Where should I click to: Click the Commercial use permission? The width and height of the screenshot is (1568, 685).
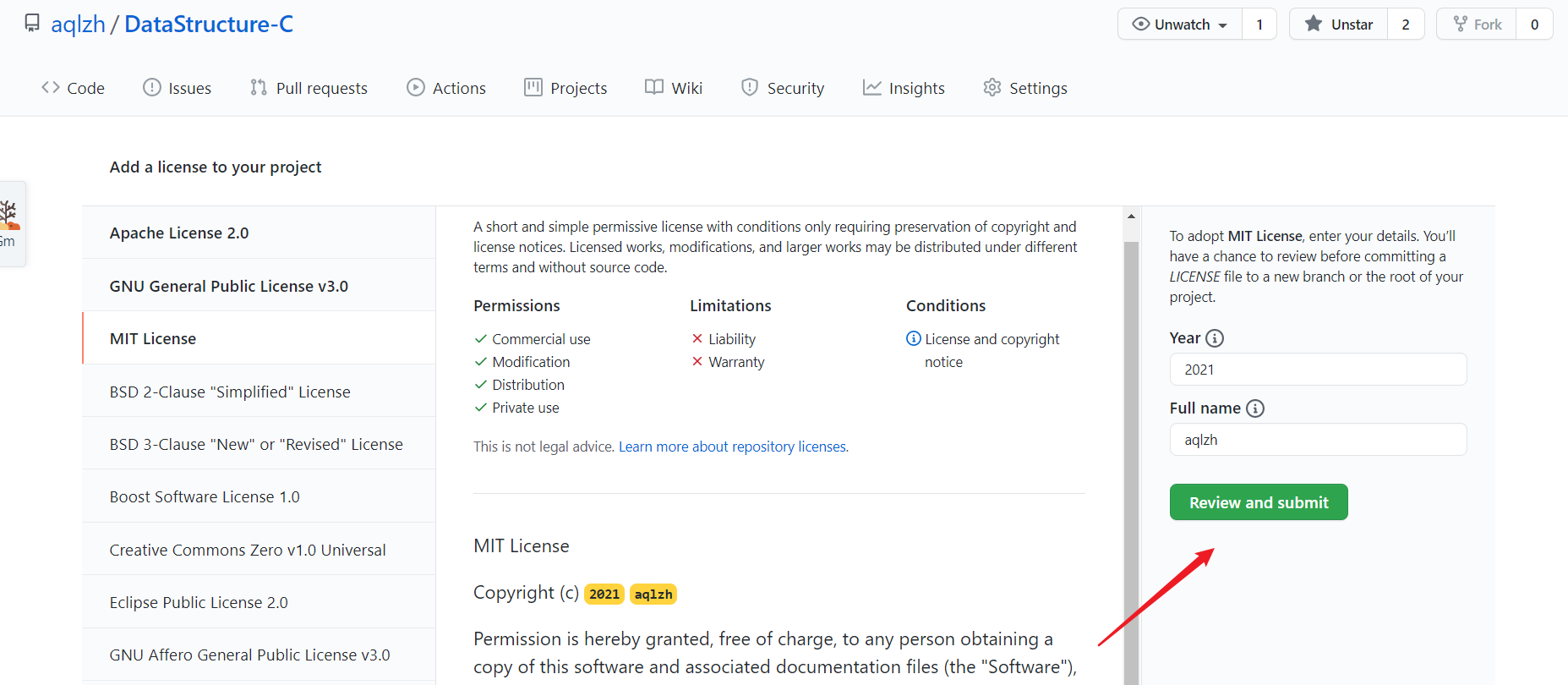tap(541, 339)
